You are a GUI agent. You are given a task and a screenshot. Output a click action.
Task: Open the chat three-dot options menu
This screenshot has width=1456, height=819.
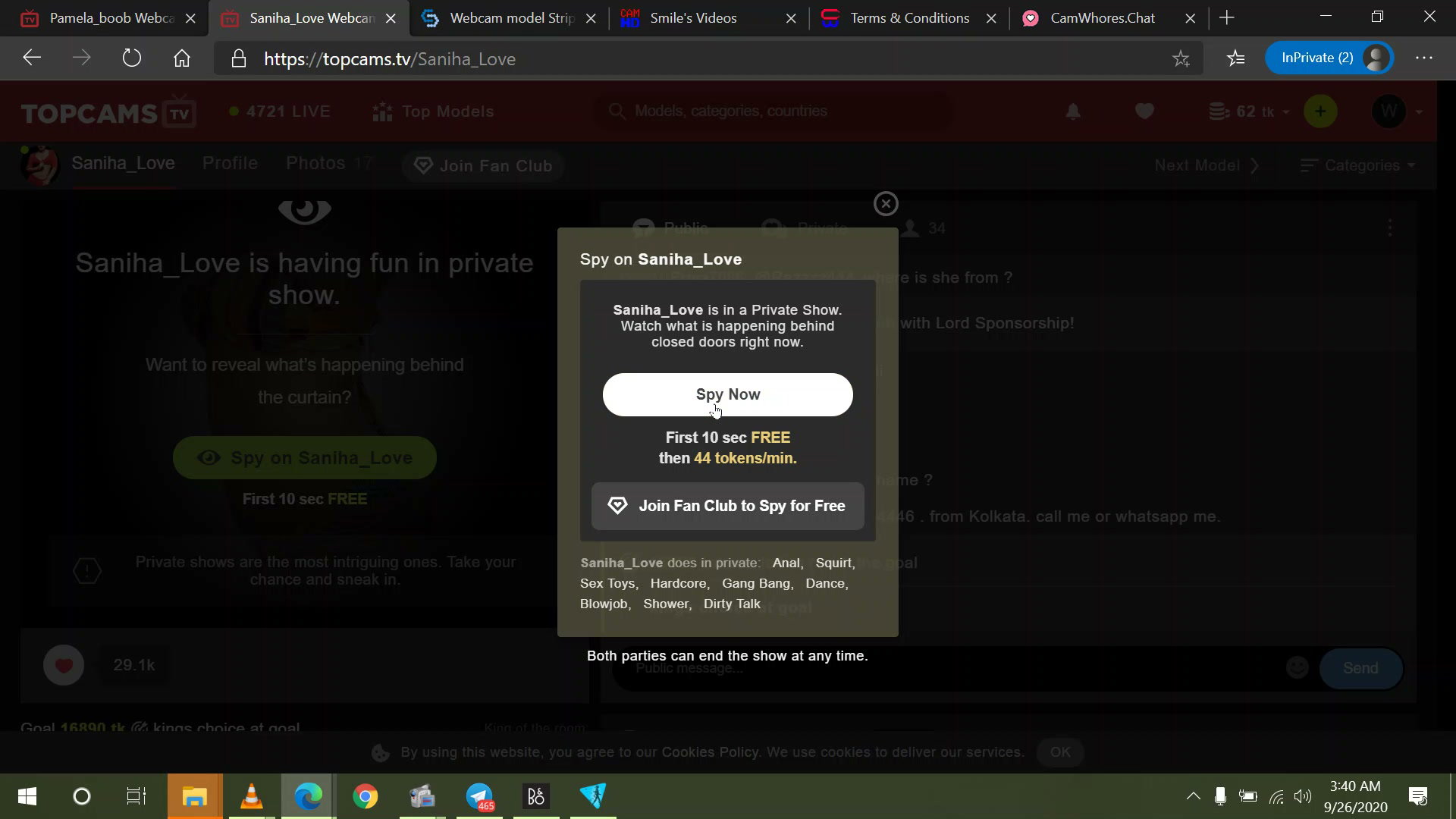click(x=1389, y=227)
